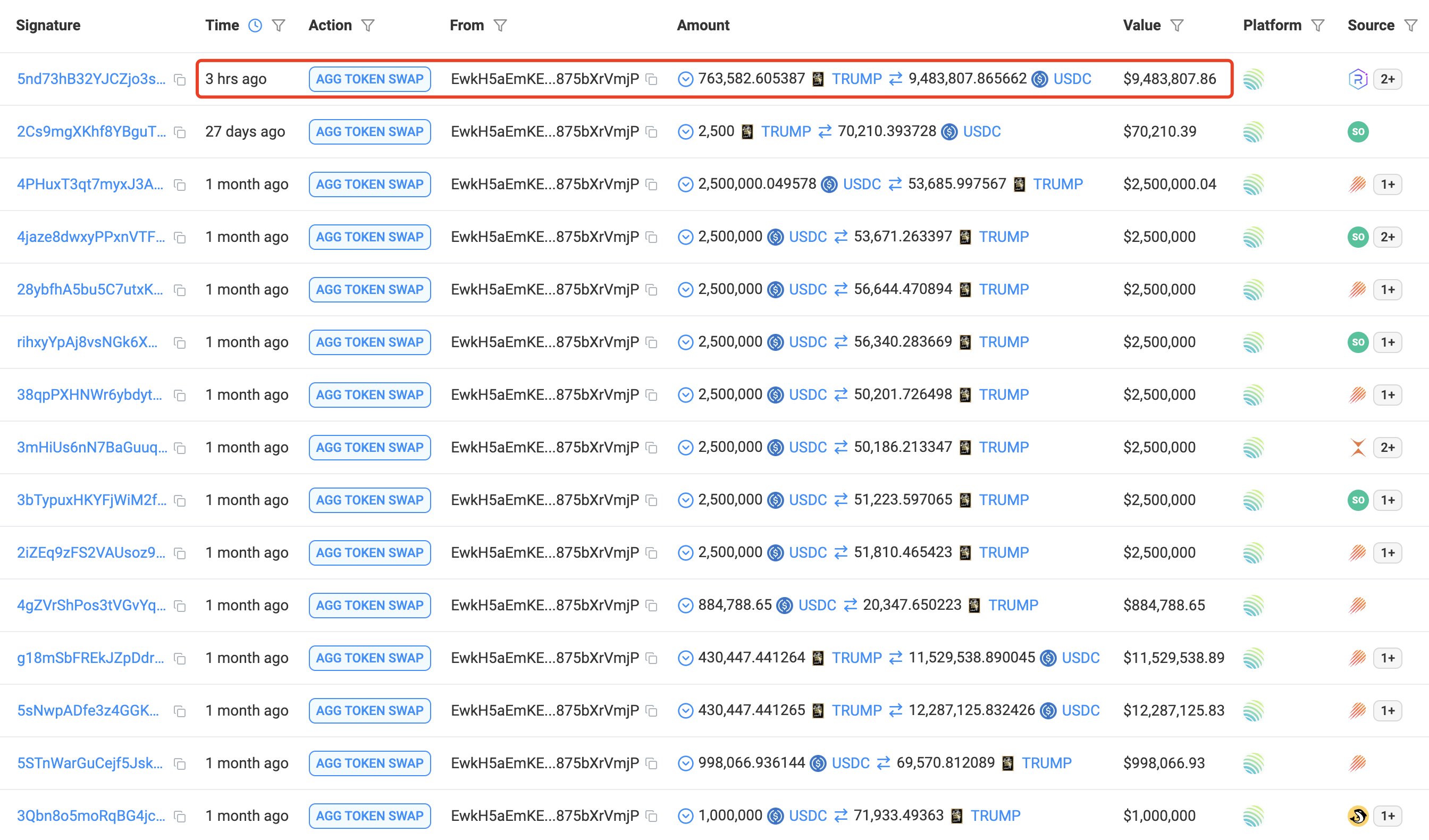Click the Source column filter icon
The height and width of the screenshot is (840, 1429).
click(x=1410, y=26)
